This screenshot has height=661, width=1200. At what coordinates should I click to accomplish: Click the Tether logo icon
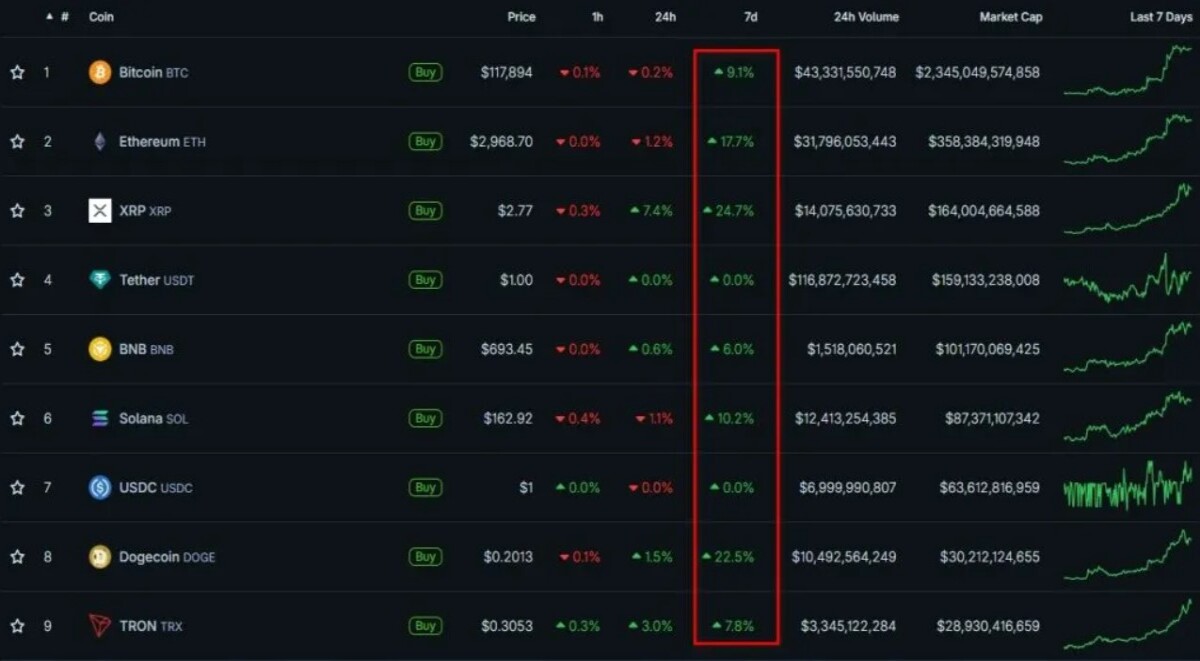[100, 280]
